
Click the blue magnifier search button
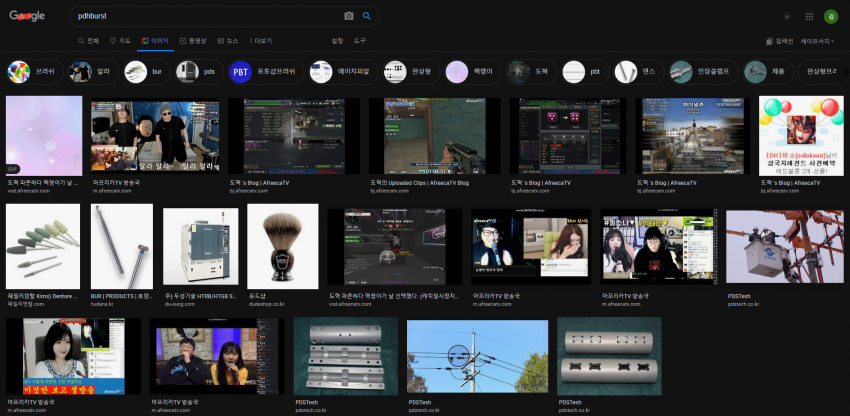(x=367, y=16)
